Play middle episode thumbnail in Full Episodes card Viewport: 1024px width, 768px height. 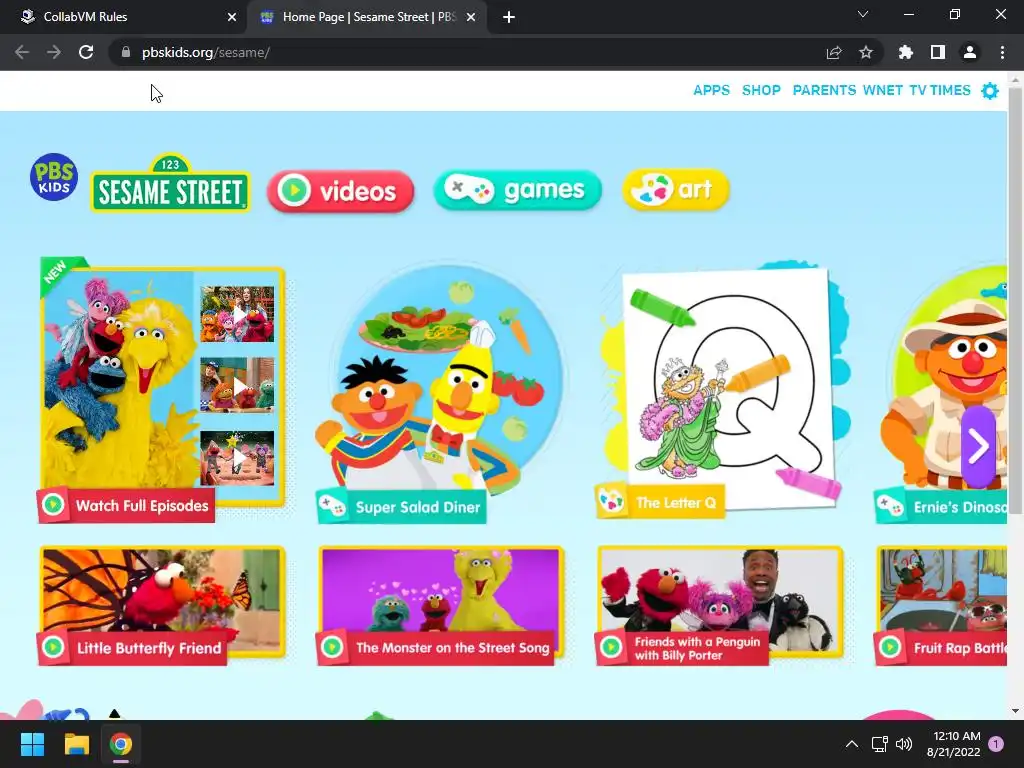pos(237,385)
